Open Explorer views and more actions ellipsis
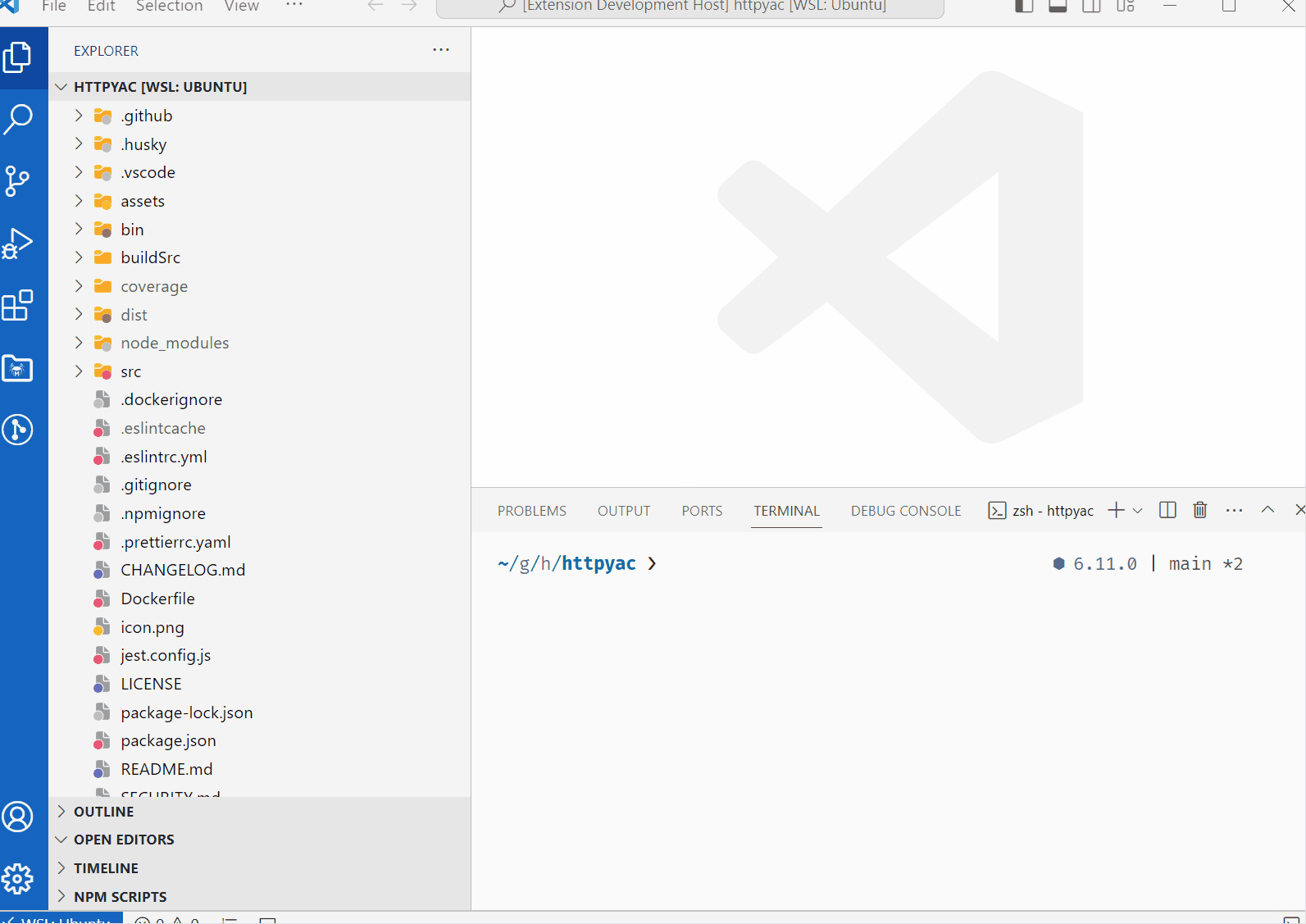This screenshot has height=924, width=1306. tap(441, 50)
